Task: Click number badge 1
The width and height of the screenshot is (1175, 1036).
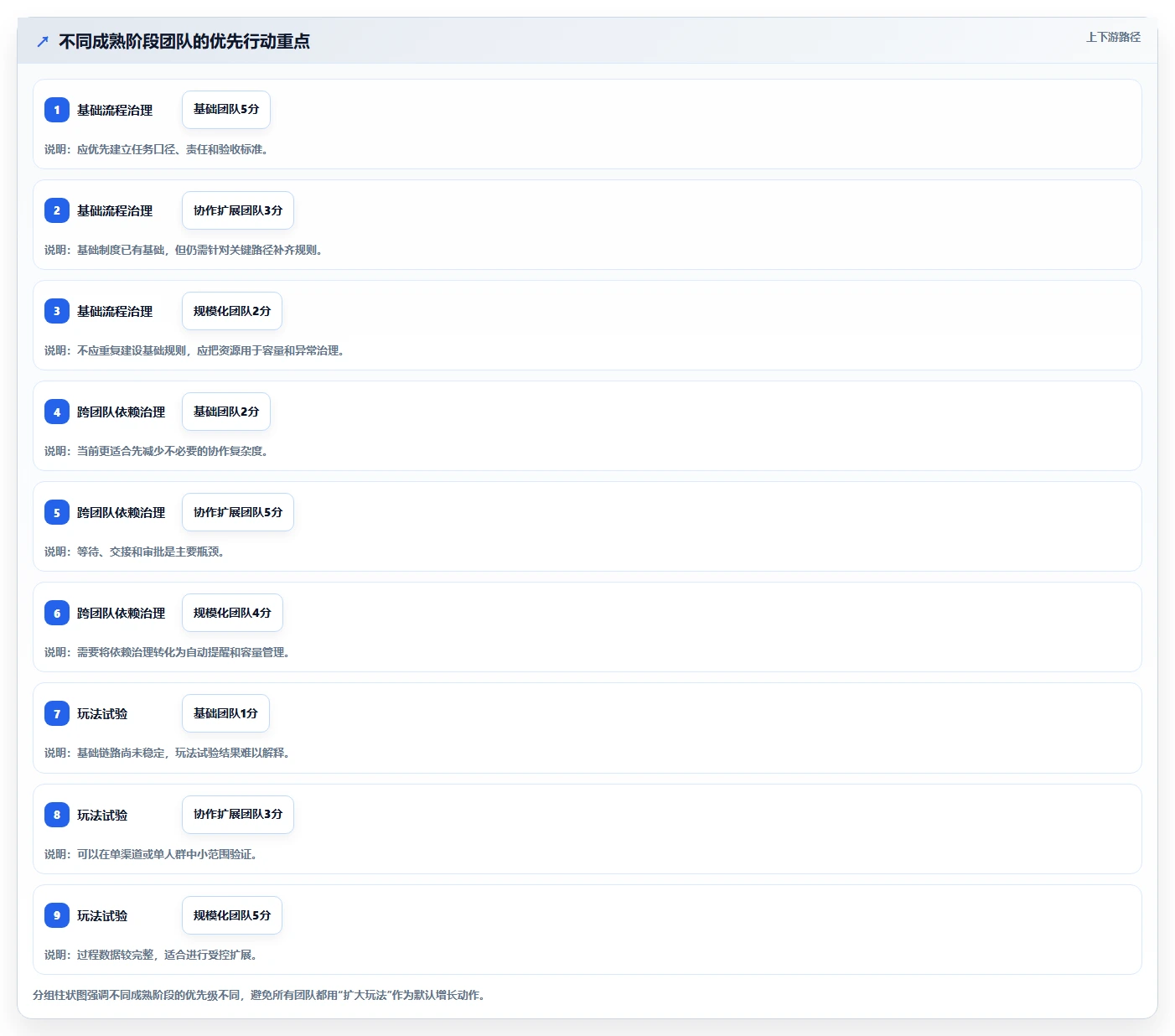Action: coord(57,110)
